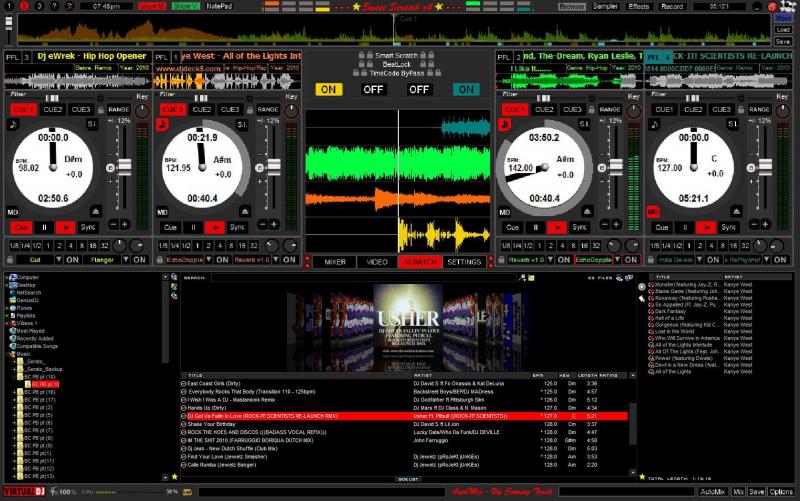The image size is (800, 501).
Task: Click folder icon right of search field
Action: (x=531, y=278)
